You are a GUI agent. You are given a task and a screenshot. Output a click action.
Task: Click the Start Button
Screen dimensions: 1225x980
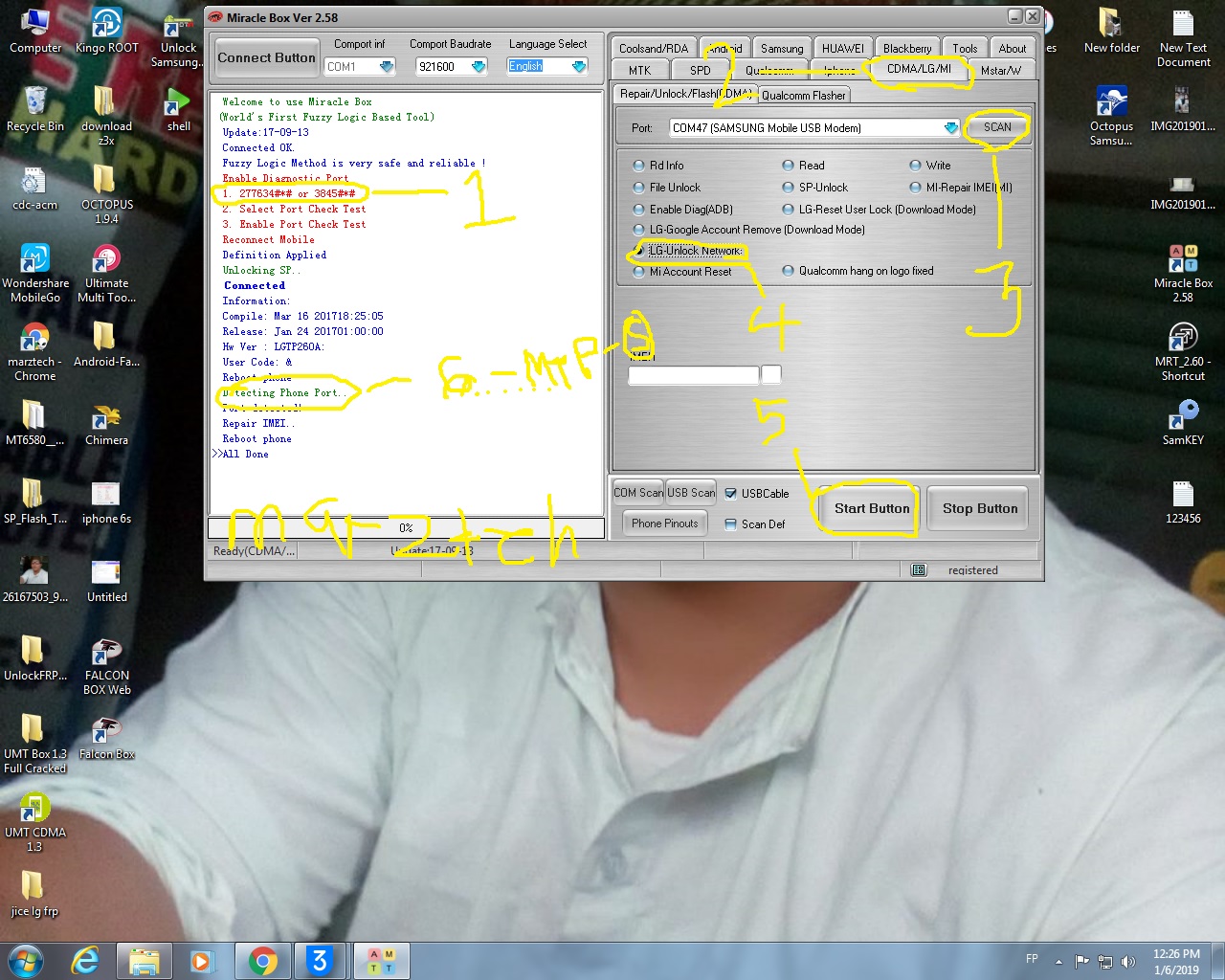click(872, 508)
